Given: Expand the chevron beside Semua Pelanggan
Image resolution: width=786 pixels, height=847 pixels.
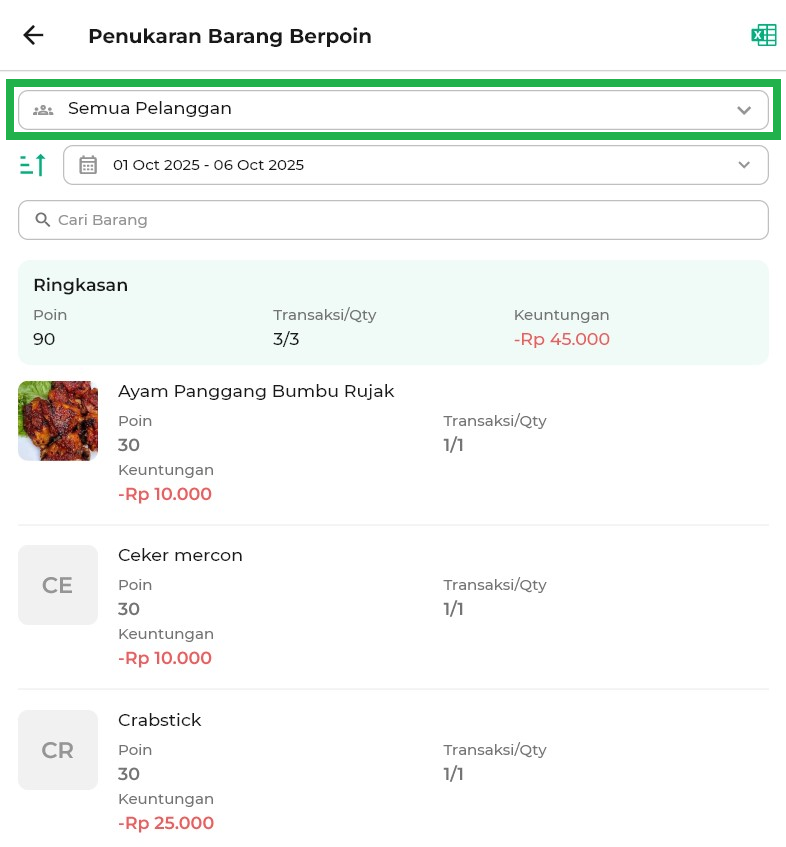Looking at the screenshot, I should click(x=743, y=110).
